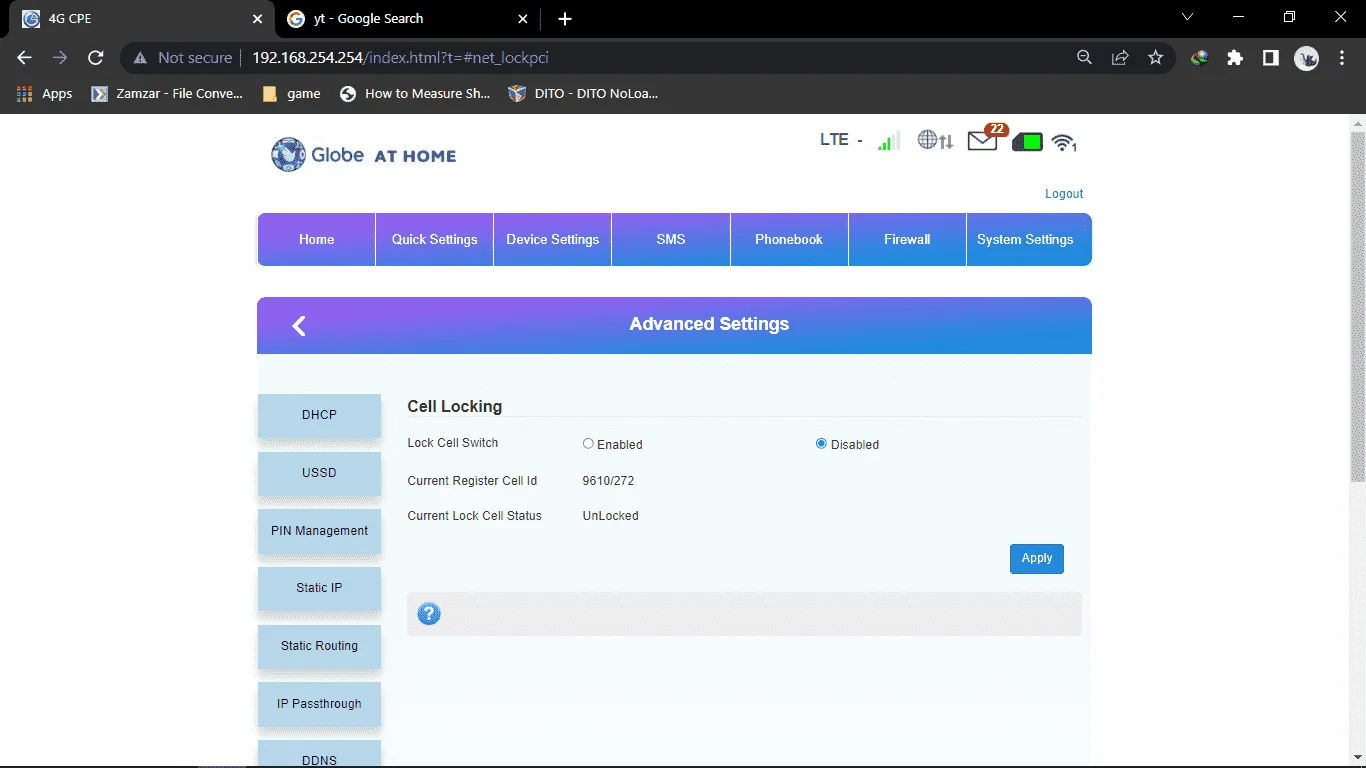Click the share page icon
The height and width of the screenshot is (768, 1366).
[1120, 58]
